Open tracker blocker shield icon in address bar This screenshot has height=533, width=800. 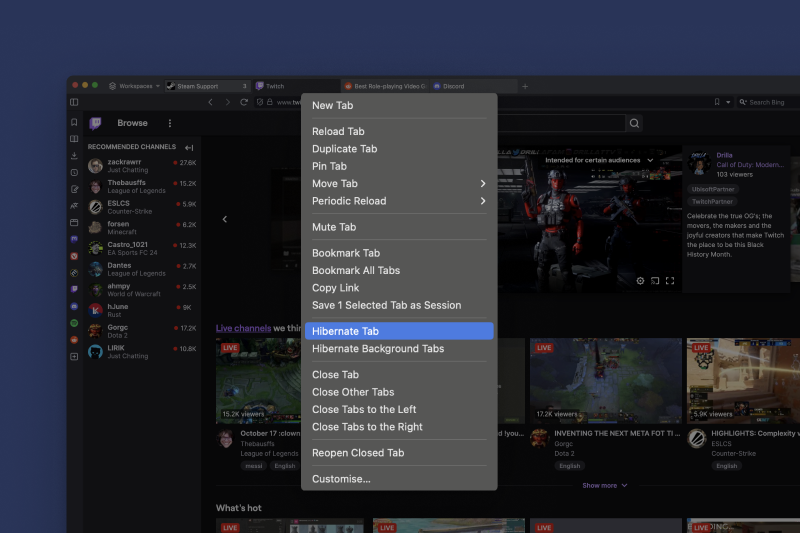(x=260, y=102)
